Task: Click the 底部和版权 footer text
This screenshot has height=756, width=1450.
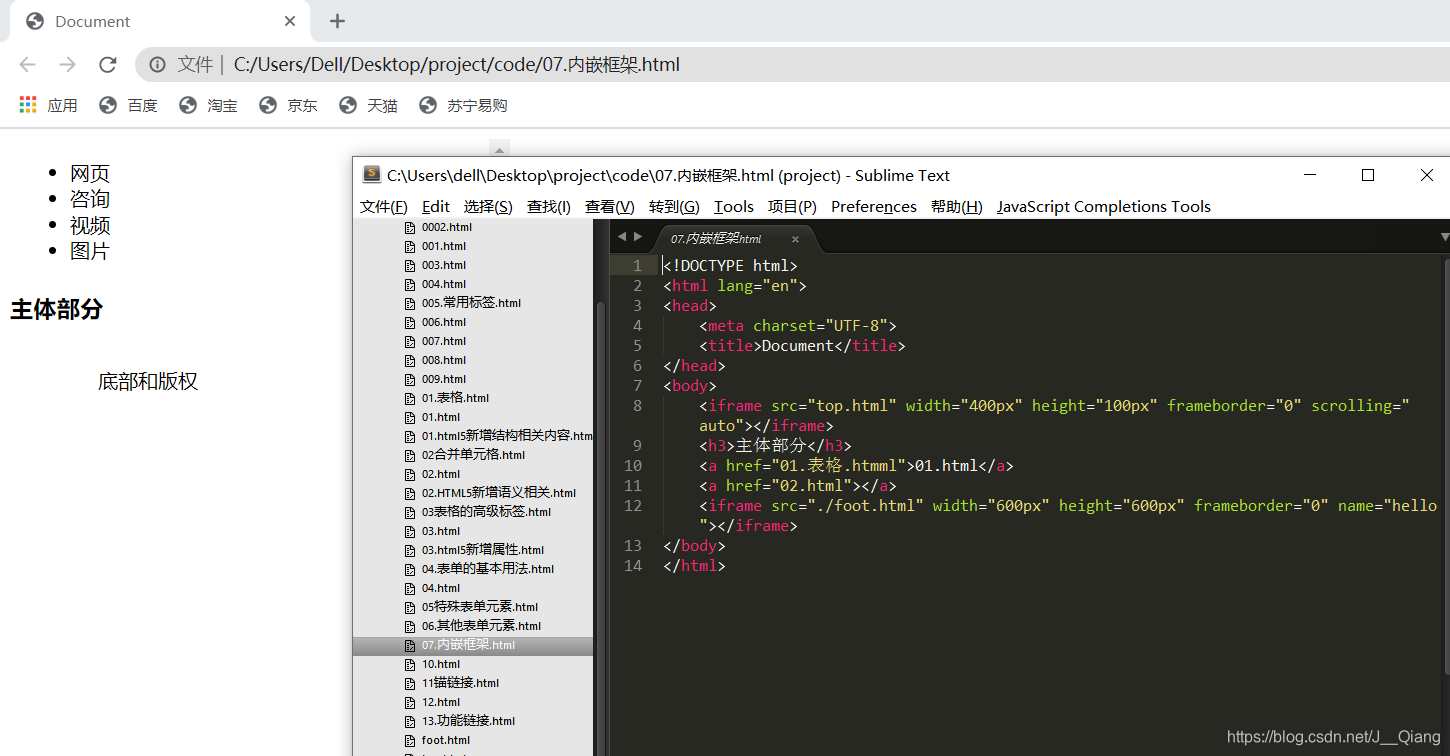Action: pyautogui.click(x=148, y=381)
